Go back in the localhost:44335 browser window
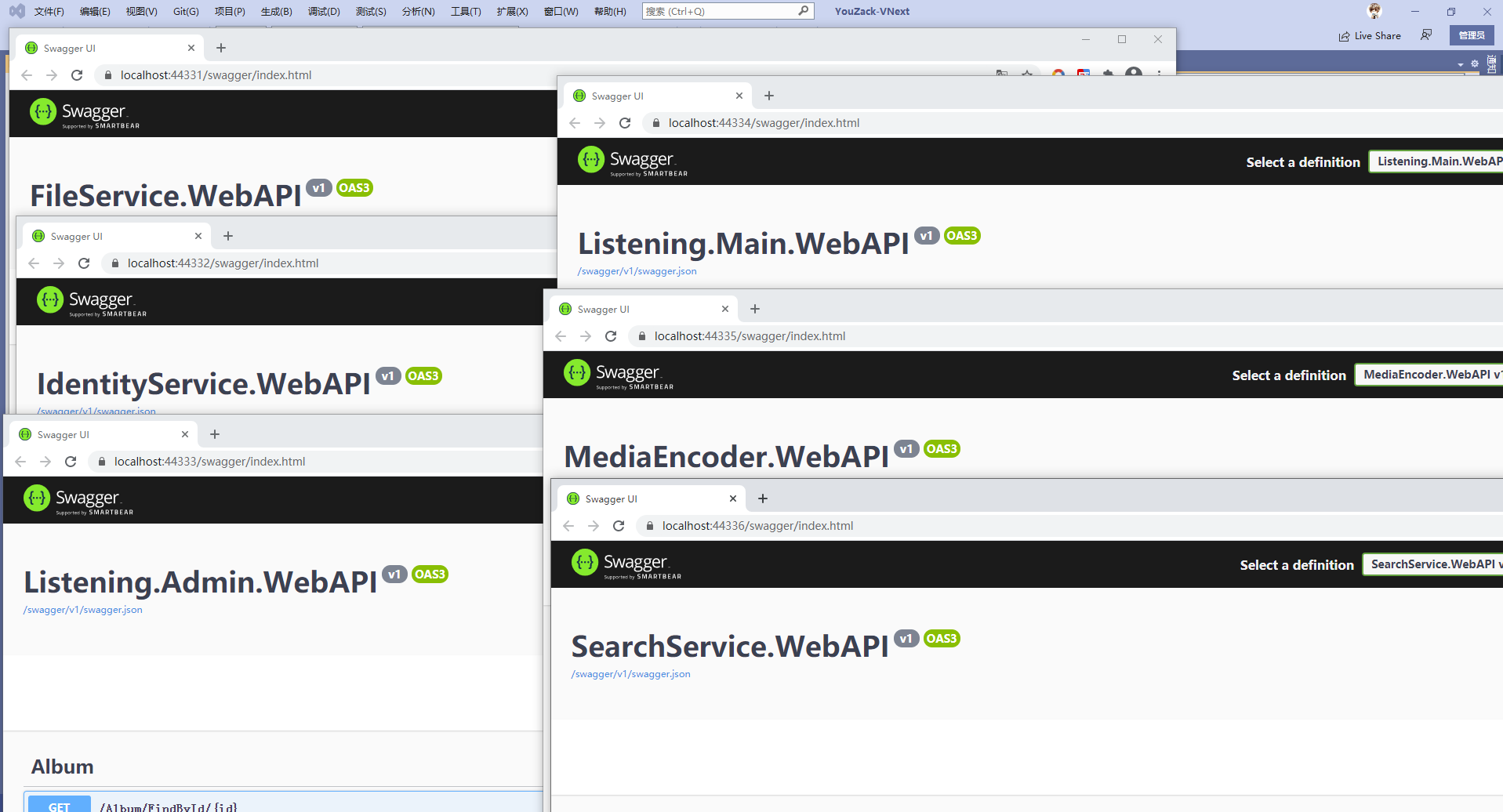Image resolution: width=1503 pixels, height=812 pixels. pyautogui.click(x=561, y=336)
